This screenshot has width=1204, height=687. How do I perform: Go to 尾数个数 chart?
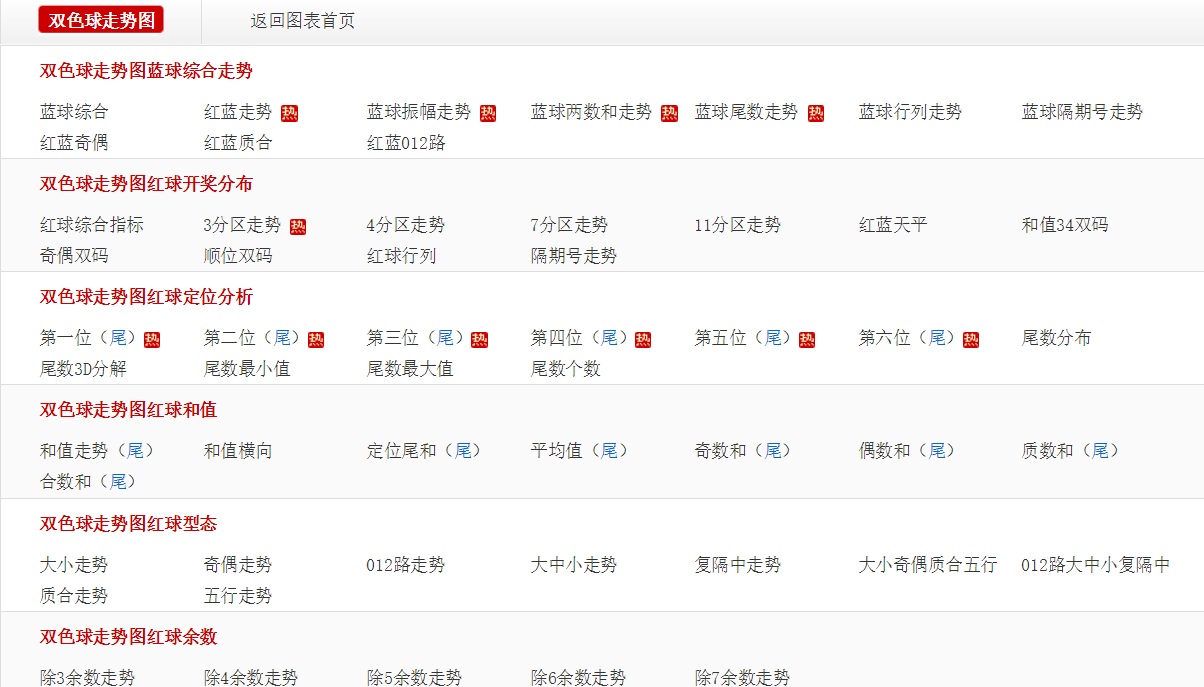pyautogui.click(x=565, y=369)
